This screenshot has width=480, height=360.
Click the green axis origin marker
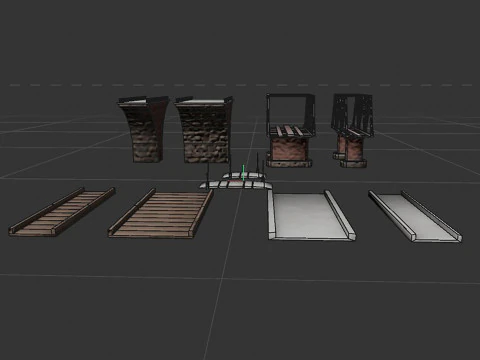244,173
